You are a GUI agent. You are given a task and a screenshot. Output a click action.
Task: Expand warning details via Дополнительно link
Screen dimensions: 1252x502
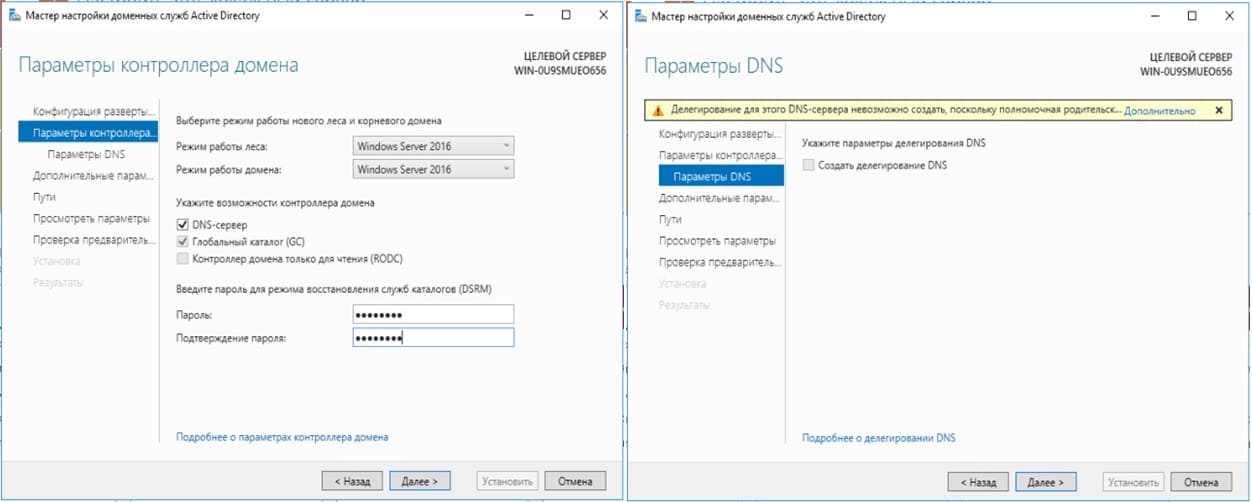click(1159, 111)
